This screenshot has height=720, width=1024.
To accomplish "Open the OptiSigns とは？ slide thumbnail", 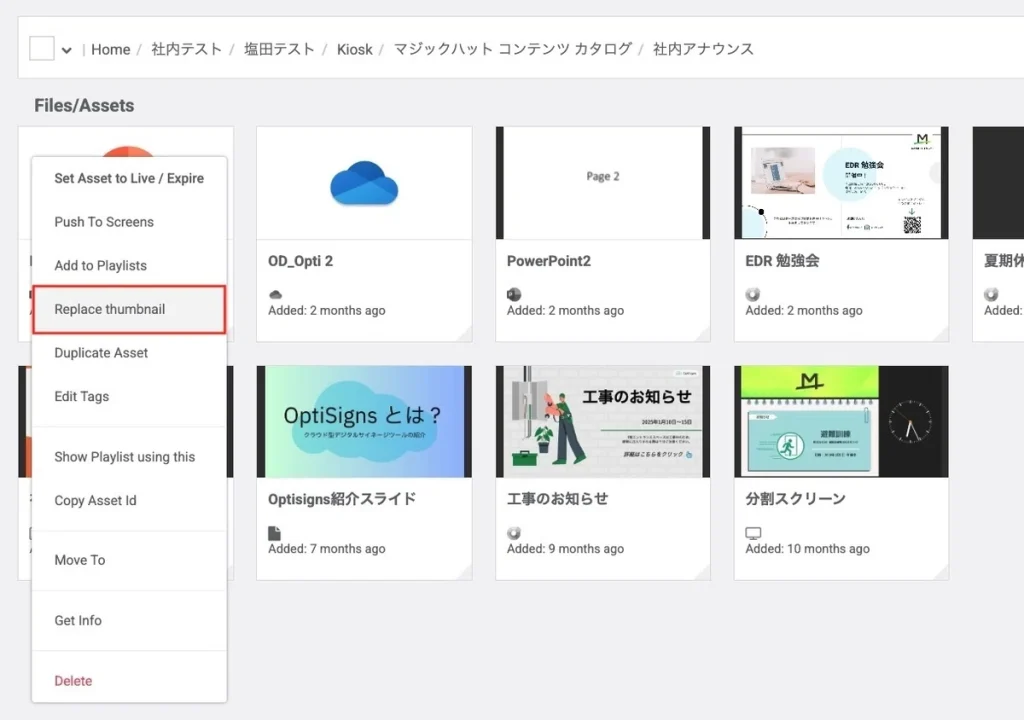I will coord(364,421).
